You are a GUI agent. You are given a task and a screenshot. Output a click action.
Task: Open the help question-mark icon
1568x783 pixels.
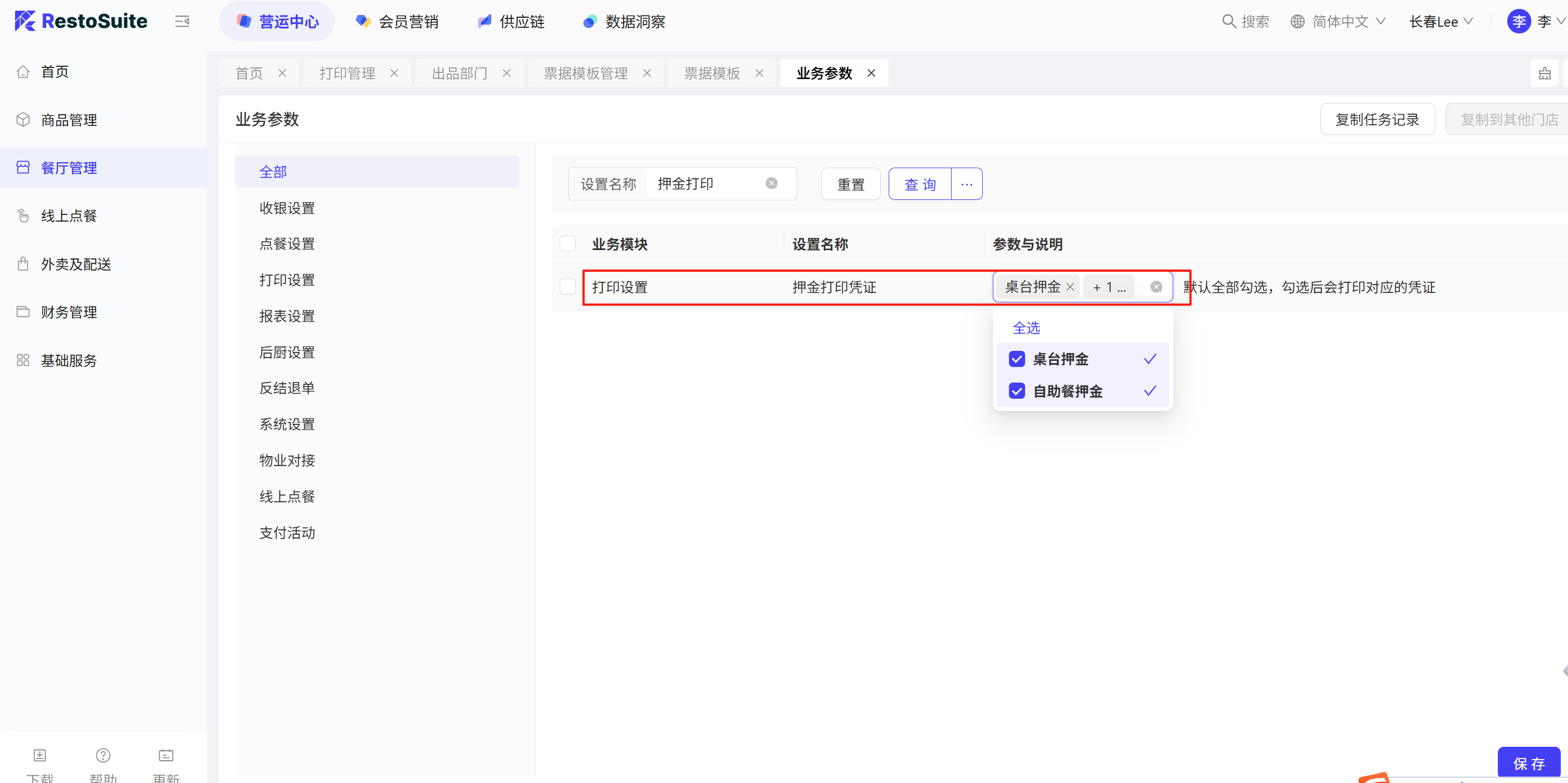click(103, 755)
